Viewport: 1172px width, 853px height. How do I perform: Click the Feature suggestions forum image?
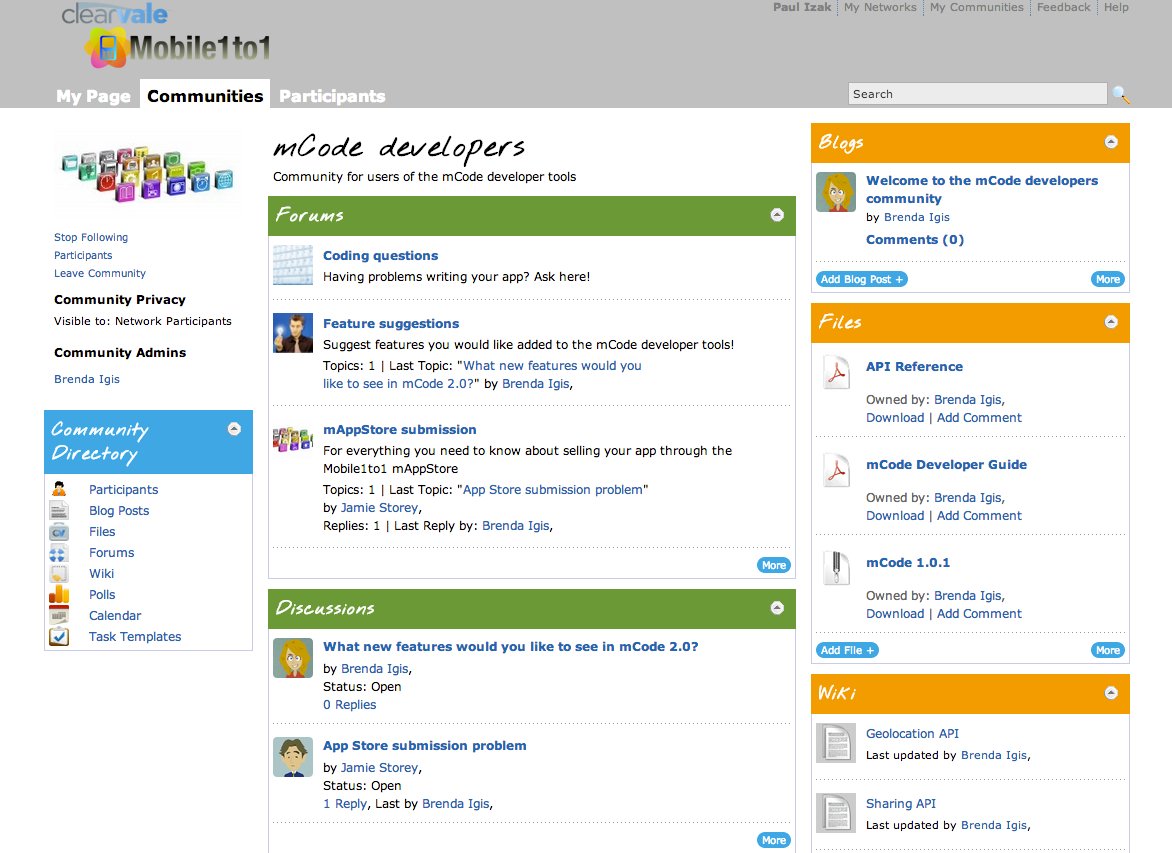tap(293, 333)
